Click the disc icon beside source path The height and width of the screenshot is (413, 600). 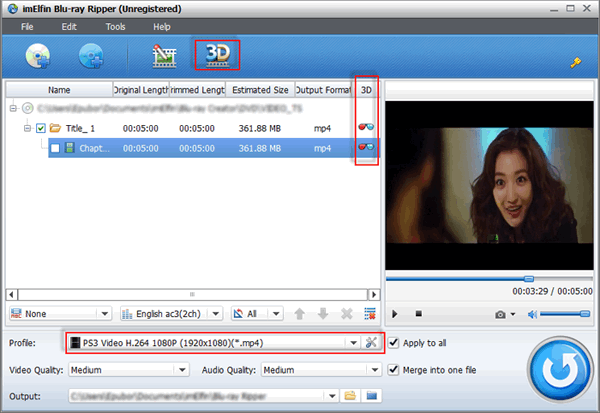[27, 108]
